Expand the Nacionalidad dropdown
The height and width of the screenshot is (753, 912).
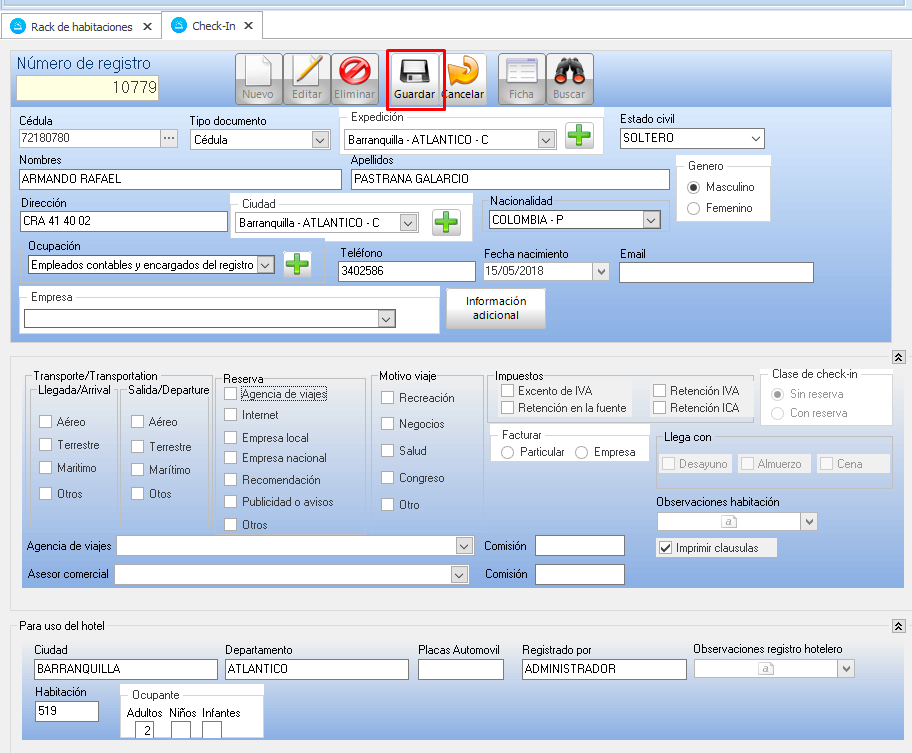click(651, 219)
